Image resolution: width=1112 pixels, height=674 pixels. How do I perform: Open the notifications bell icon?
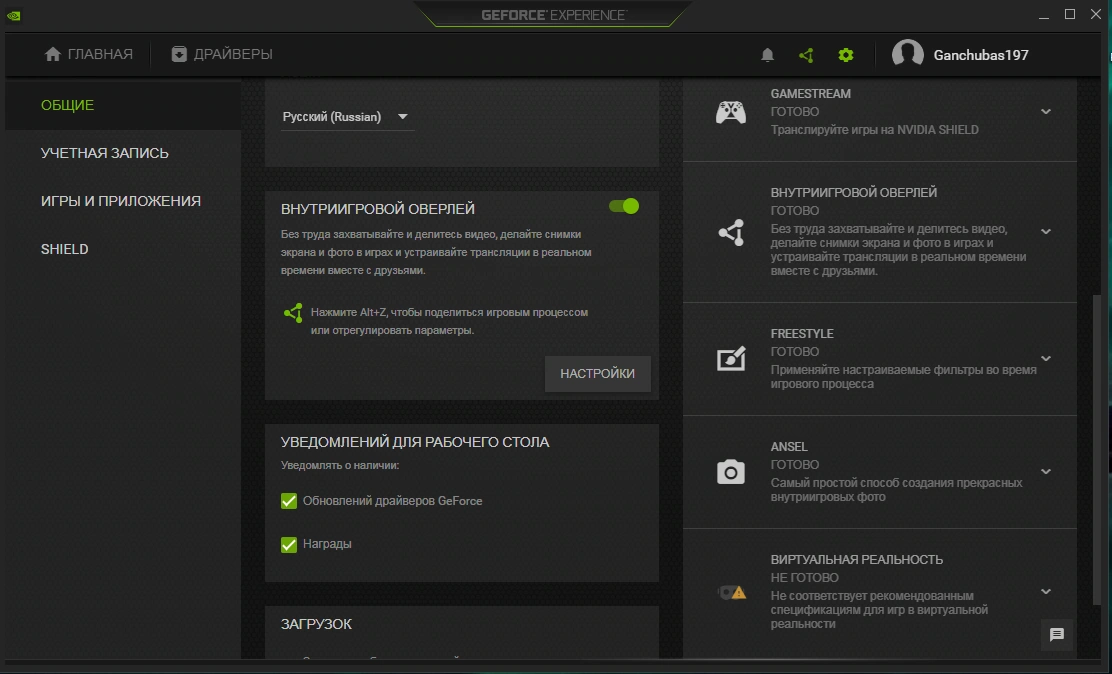[767, 55]
